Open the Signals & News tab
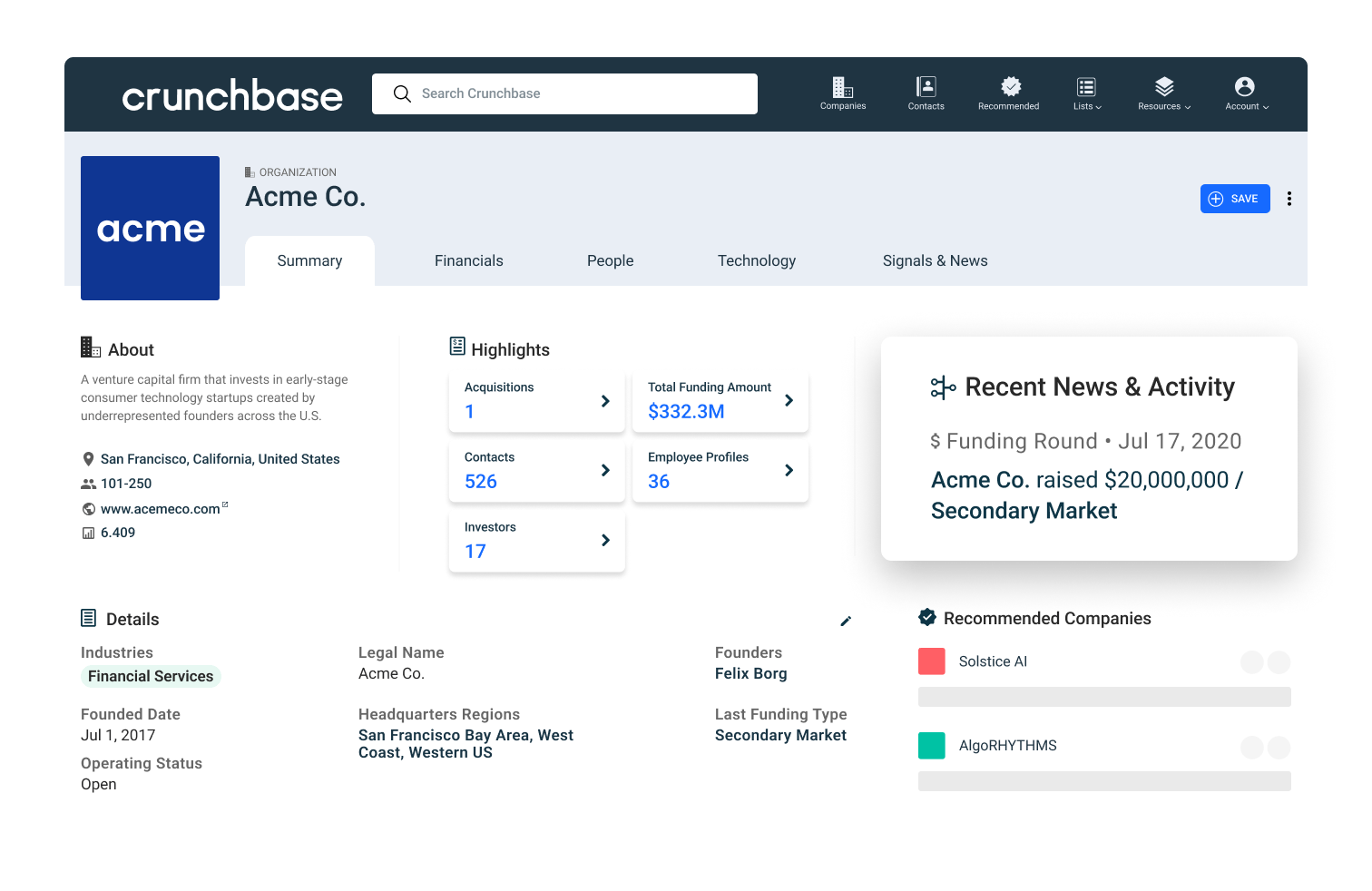 [x=935, y=260]
